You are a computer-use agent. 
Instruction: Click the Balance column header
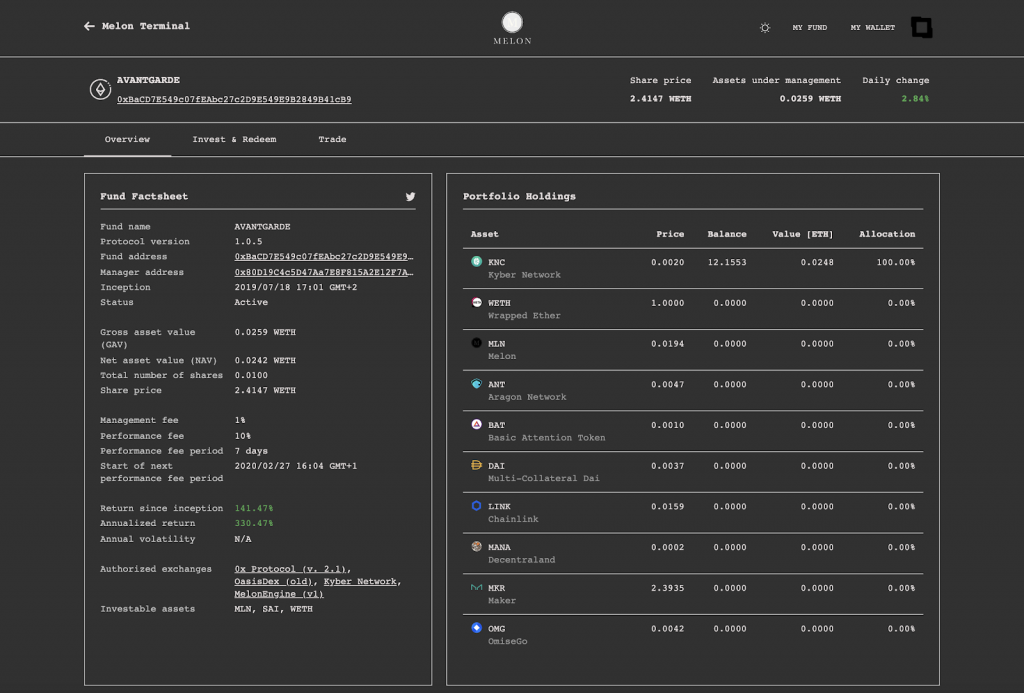pos(727,234)
